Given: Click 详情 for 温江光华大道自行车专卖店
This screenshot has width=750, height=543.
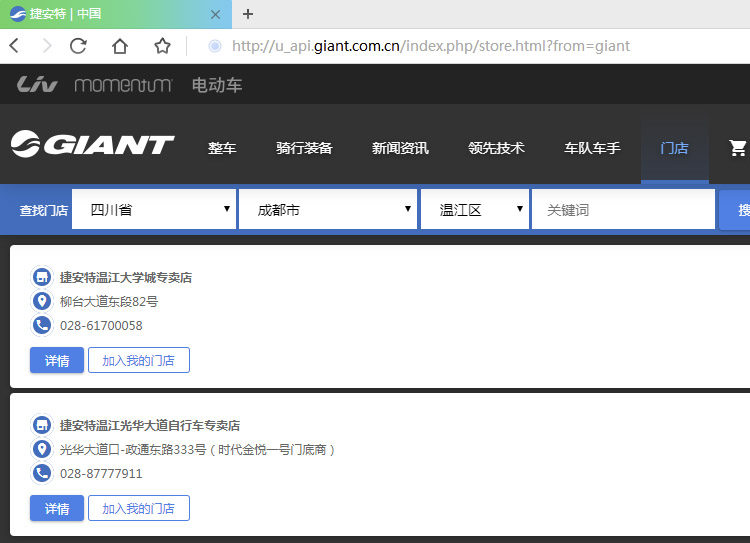Looking at the screenshot, I should tap(57, 508).
